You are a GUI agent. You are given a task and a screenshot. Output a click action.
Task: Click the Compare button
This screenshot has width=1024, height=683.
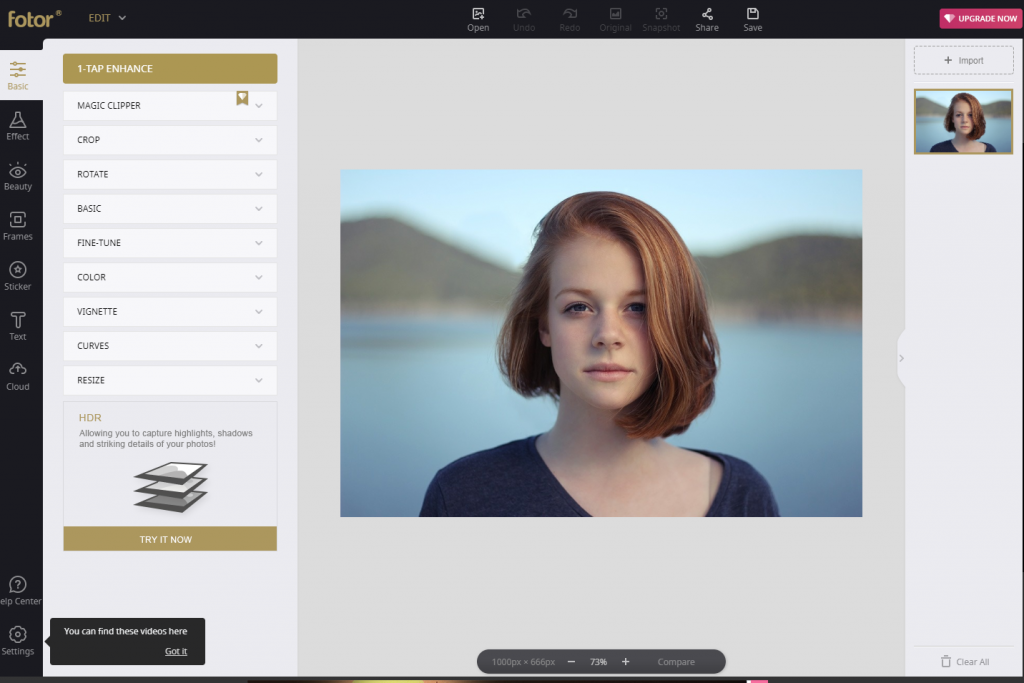click(x=676, y=661)
